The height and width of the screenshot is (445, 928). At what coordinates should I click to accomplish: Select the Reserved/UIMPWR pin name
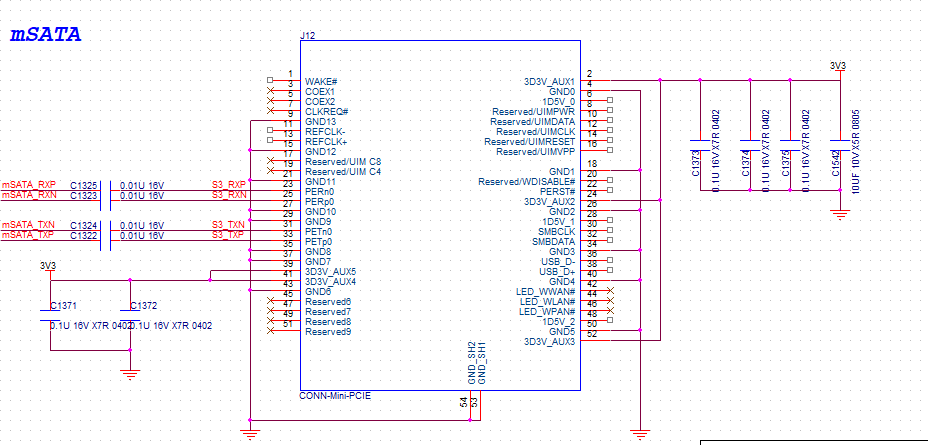(x=533, y=112)
